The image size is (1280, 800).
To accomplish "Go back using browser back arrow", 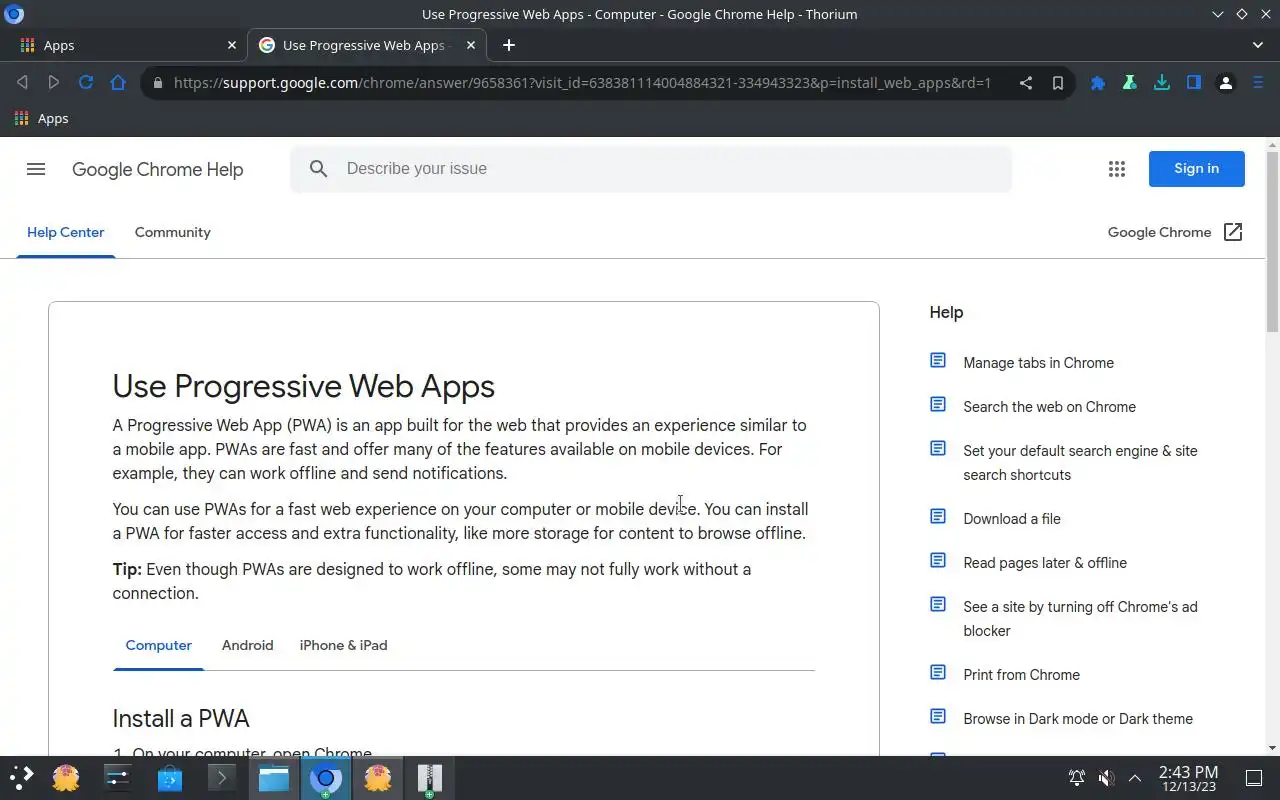I will point(22,83).
